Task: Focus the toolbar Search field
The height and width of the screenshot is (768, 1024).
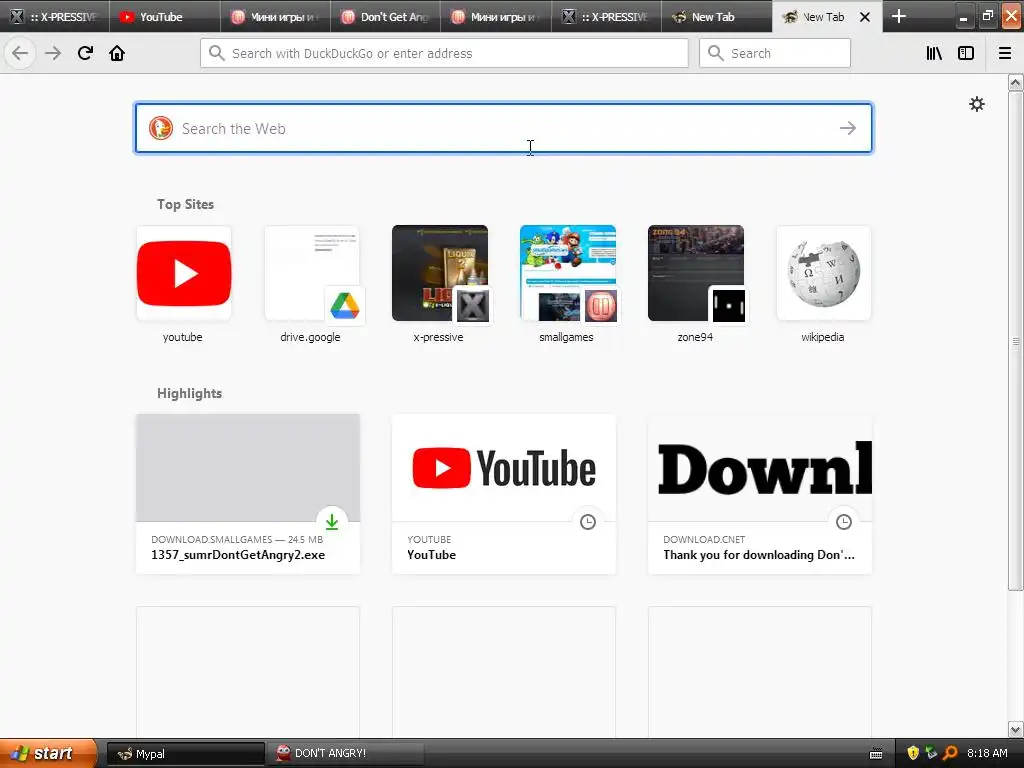Action: [x=775, y=53]
